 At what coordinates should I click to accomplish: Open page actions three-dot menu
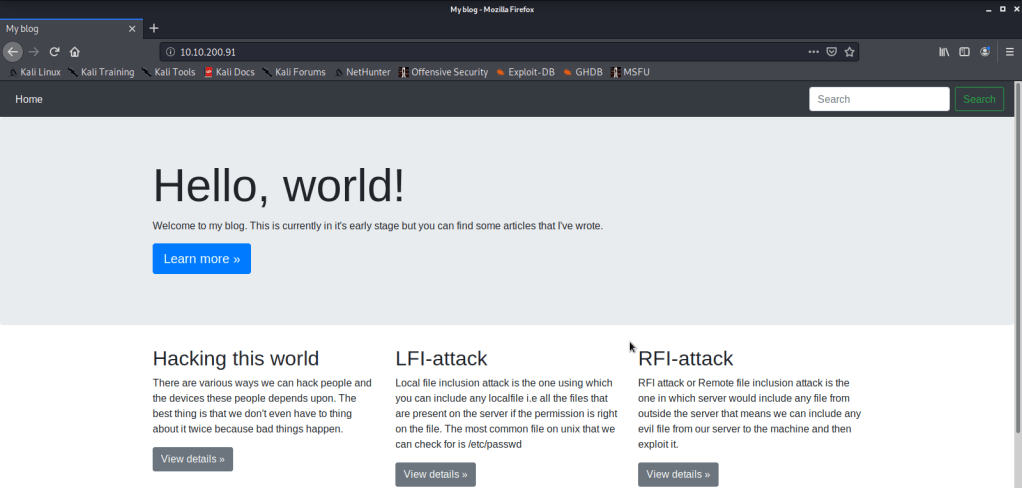pos(813,52)
